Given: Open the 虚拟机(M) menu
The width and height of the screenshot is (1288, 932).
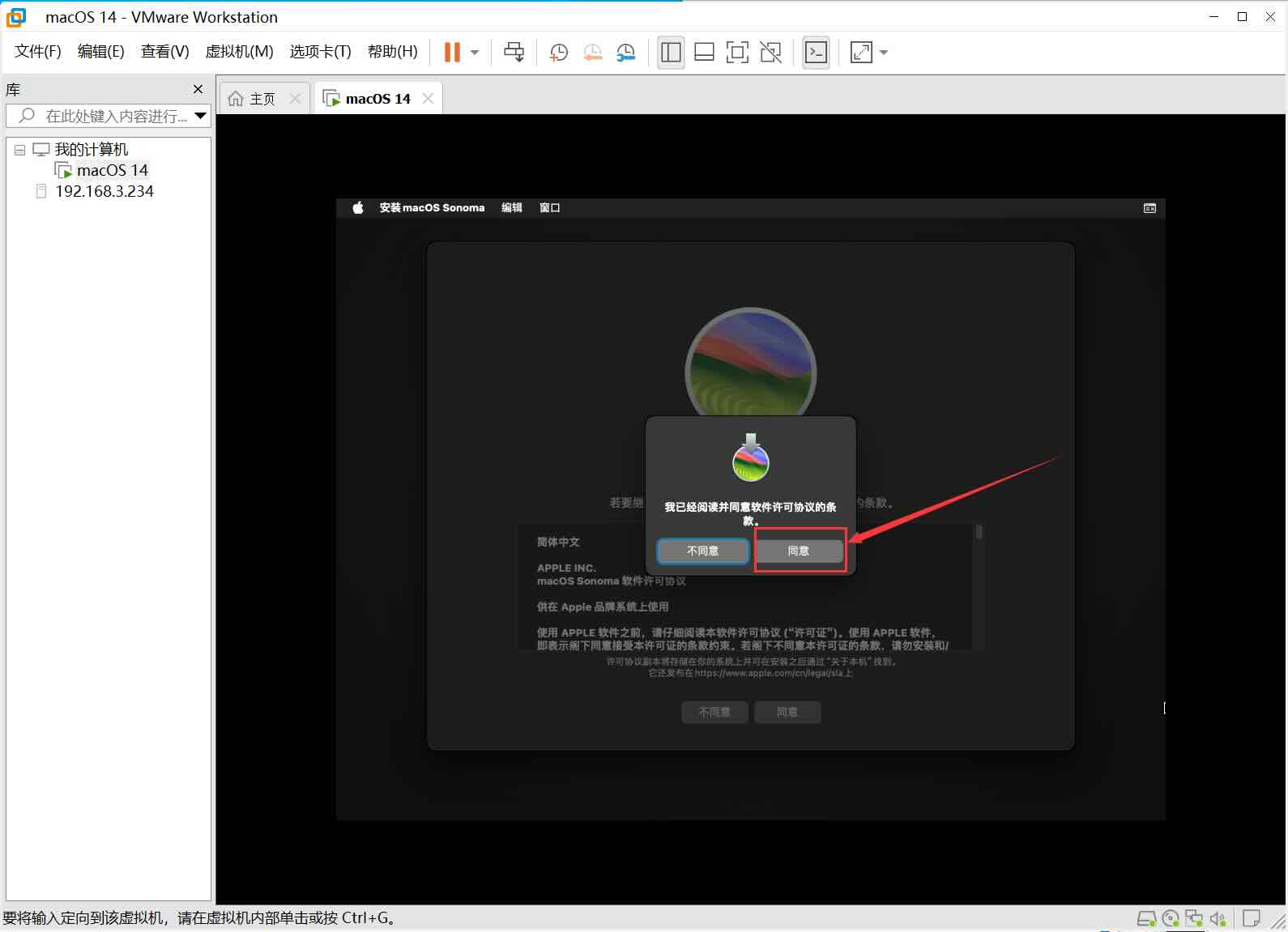Looking at the screenshot, I should pos(239,52).
